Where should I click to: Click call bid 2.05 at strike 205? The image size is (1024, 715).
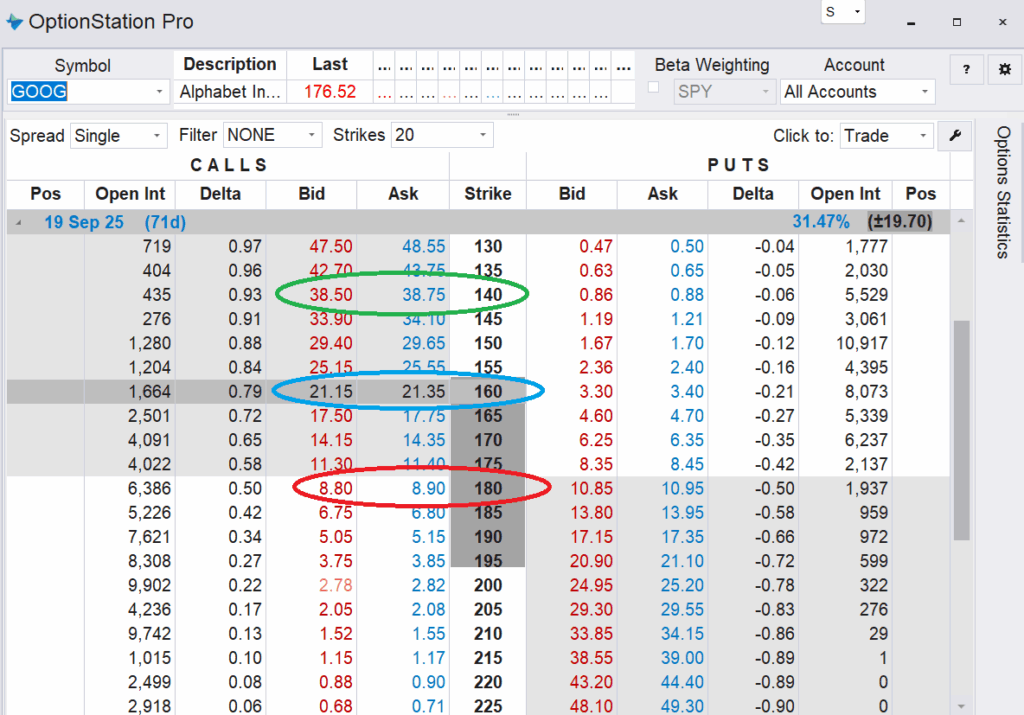point(335,609)
